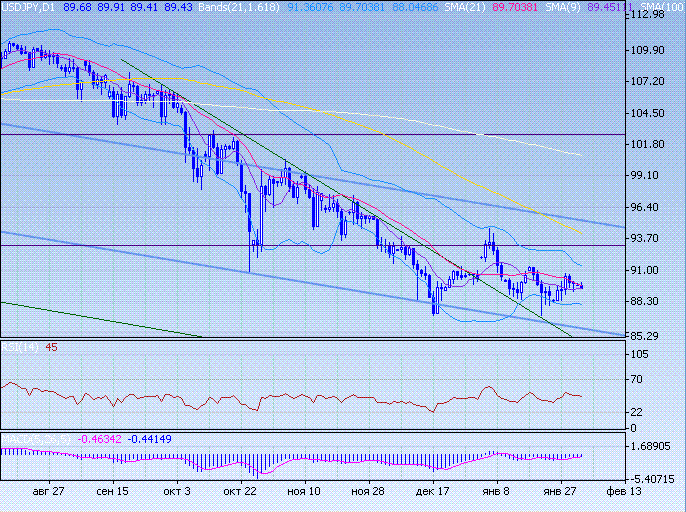Screen dimensions: 686x512
Task: Click the RSI(14) indicator title
Action: click(20, 348)
